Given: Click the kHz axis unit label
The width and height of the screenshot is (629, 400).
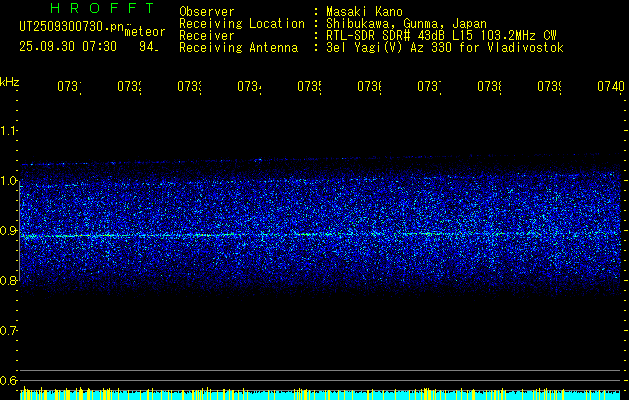Looking at the screenshot, I should click(x=9, y=83).
